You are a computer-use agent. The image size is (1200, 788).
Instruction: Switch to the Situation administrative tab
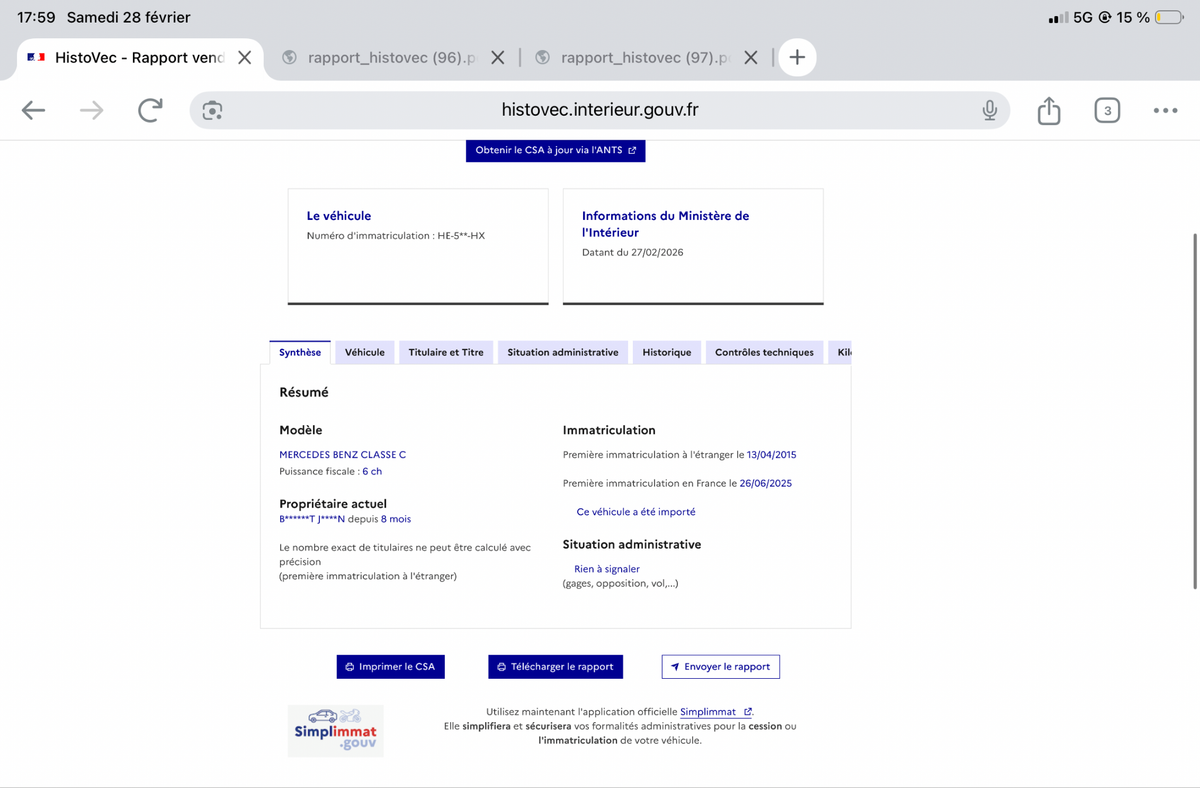(x=563, y=352)
